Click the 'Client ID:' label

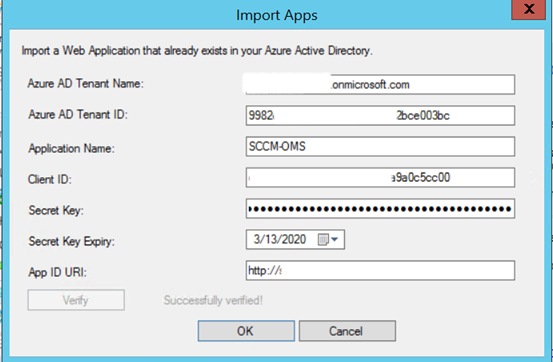50,179
